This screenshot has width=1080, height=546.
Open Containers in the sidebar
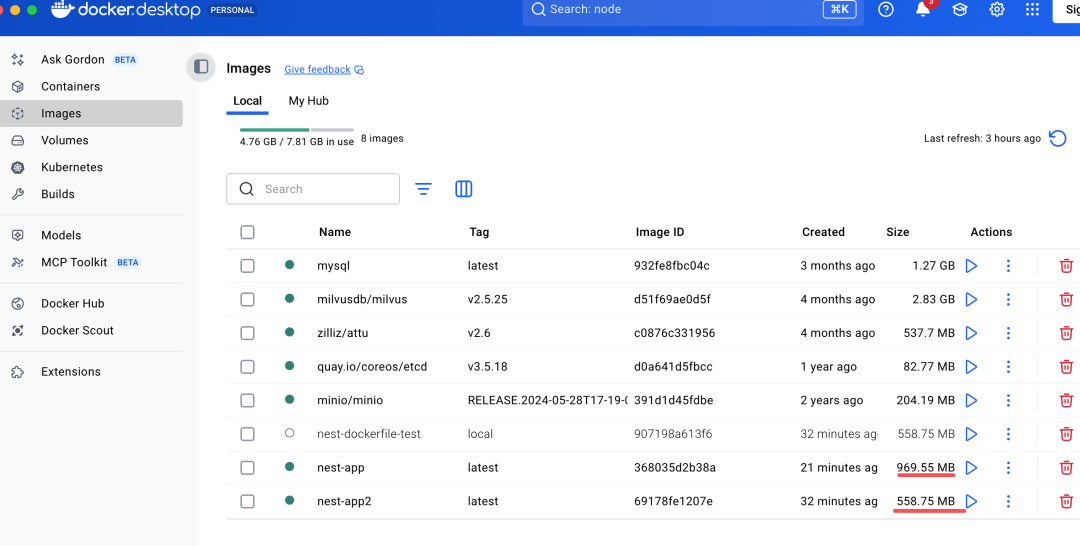91,86
